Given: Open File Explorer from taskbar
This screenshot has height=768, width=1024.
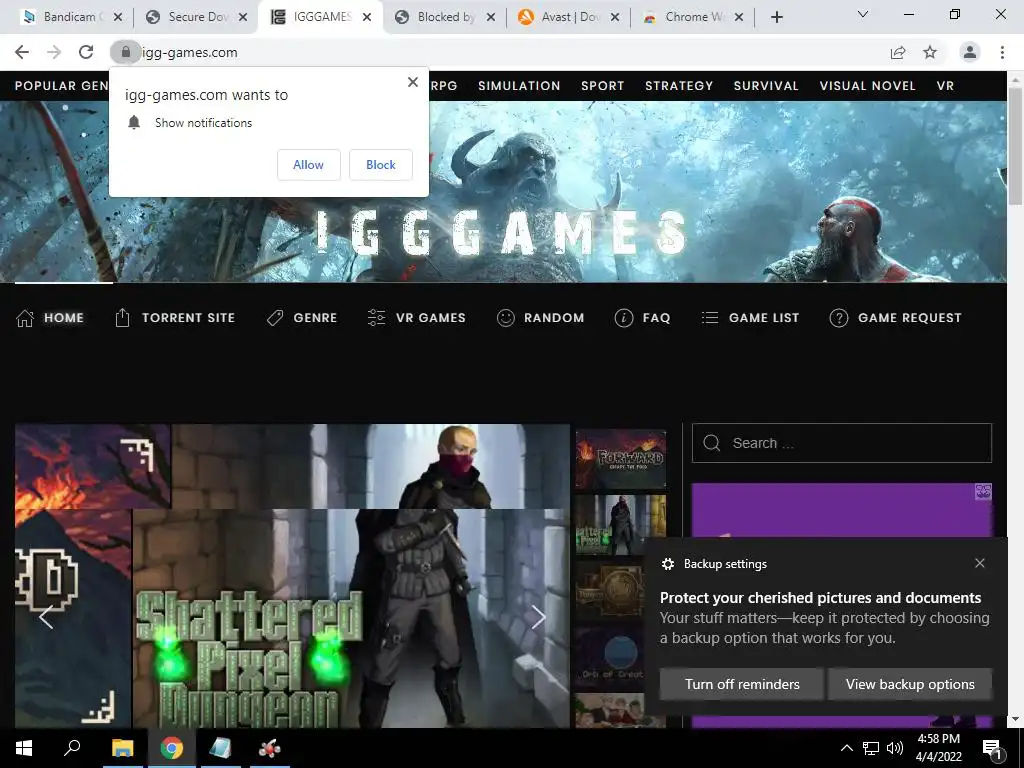Looking at the screenshot, I should [121, 748].
